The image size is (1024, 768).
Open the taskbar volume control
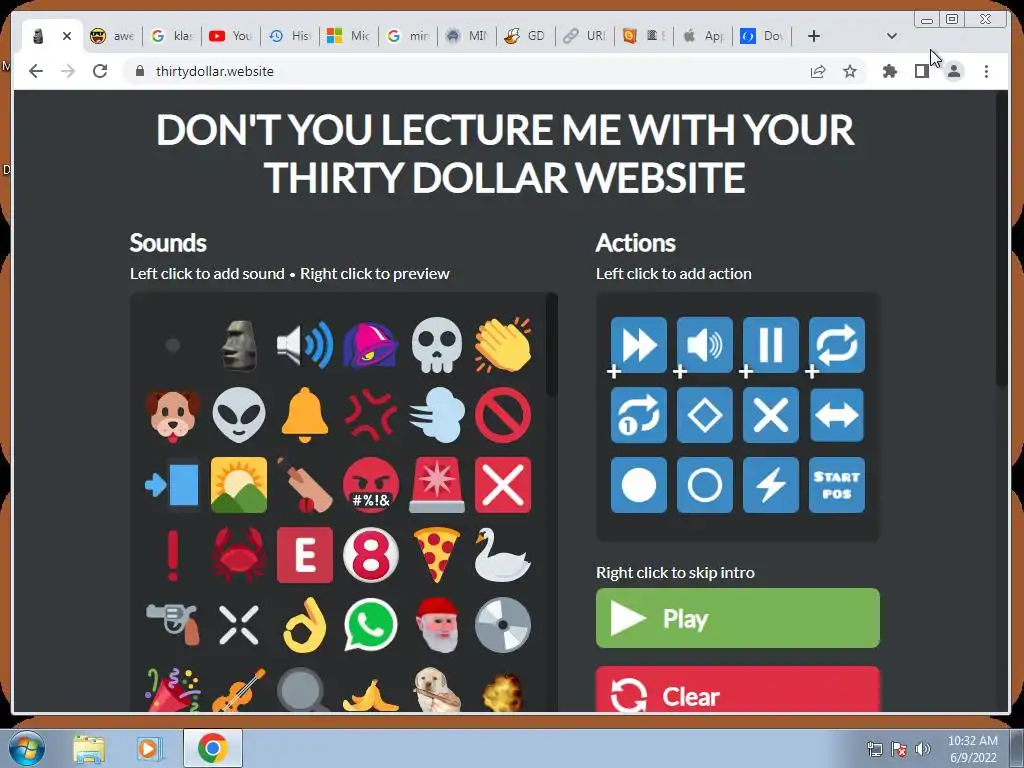[923, 749]
